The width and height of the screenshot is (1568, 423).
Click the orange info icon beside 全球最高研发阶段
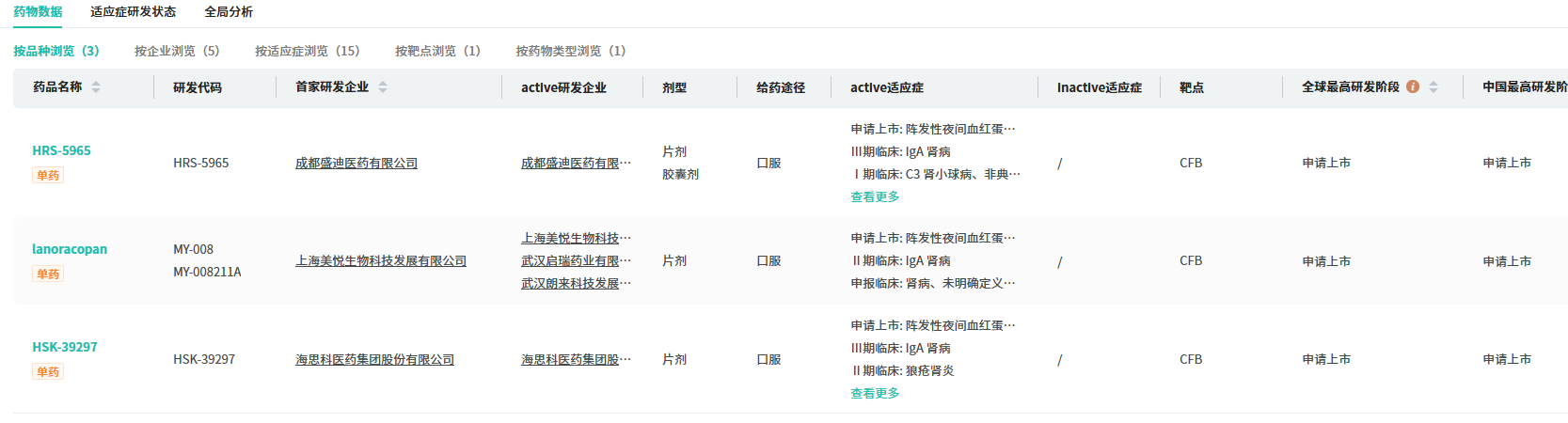point(1413,86)
